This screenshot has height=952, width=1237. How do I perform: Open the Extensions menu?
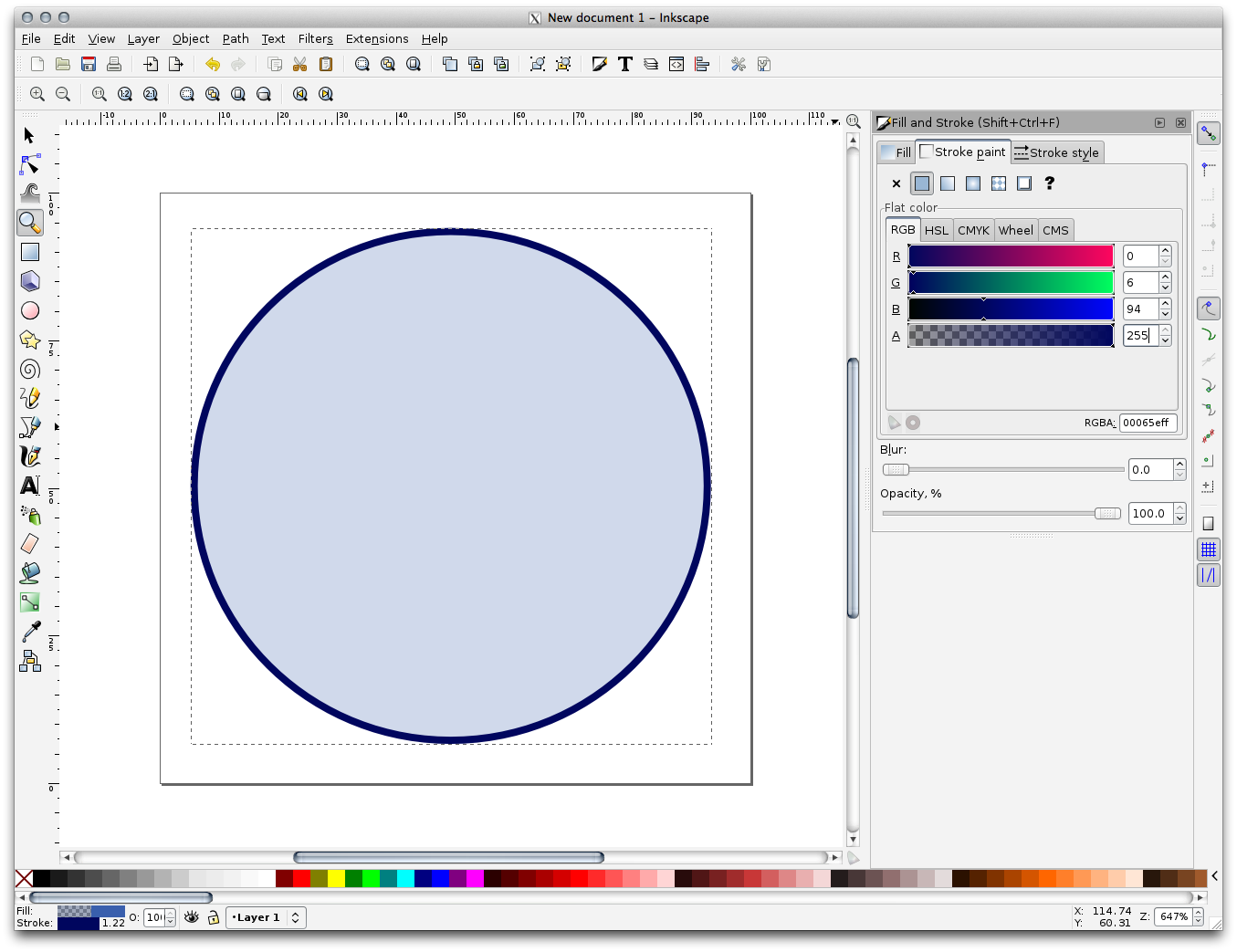(376, 38)
